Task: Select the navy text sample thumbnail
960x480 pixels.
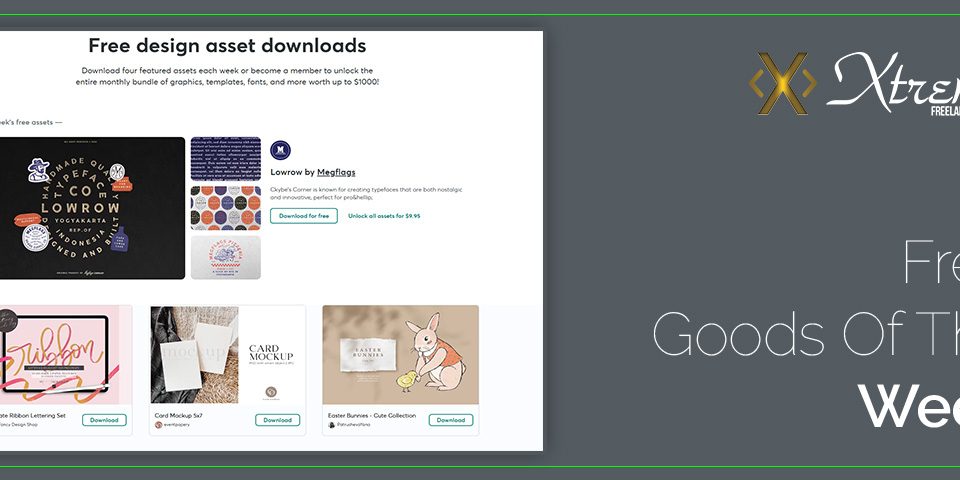Action: click(x=226, y=159)
